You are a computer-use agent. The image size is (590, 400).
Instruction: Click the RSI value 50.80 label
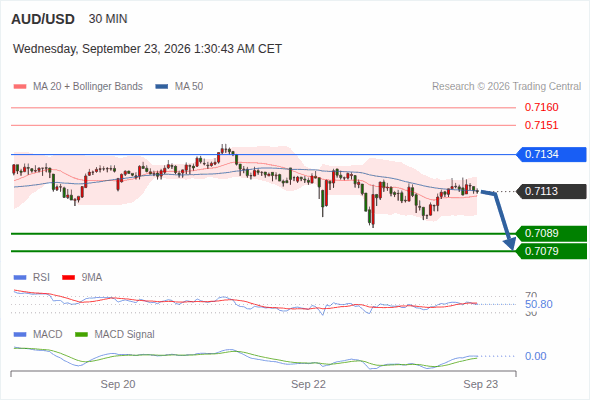(x=539, y=304)
